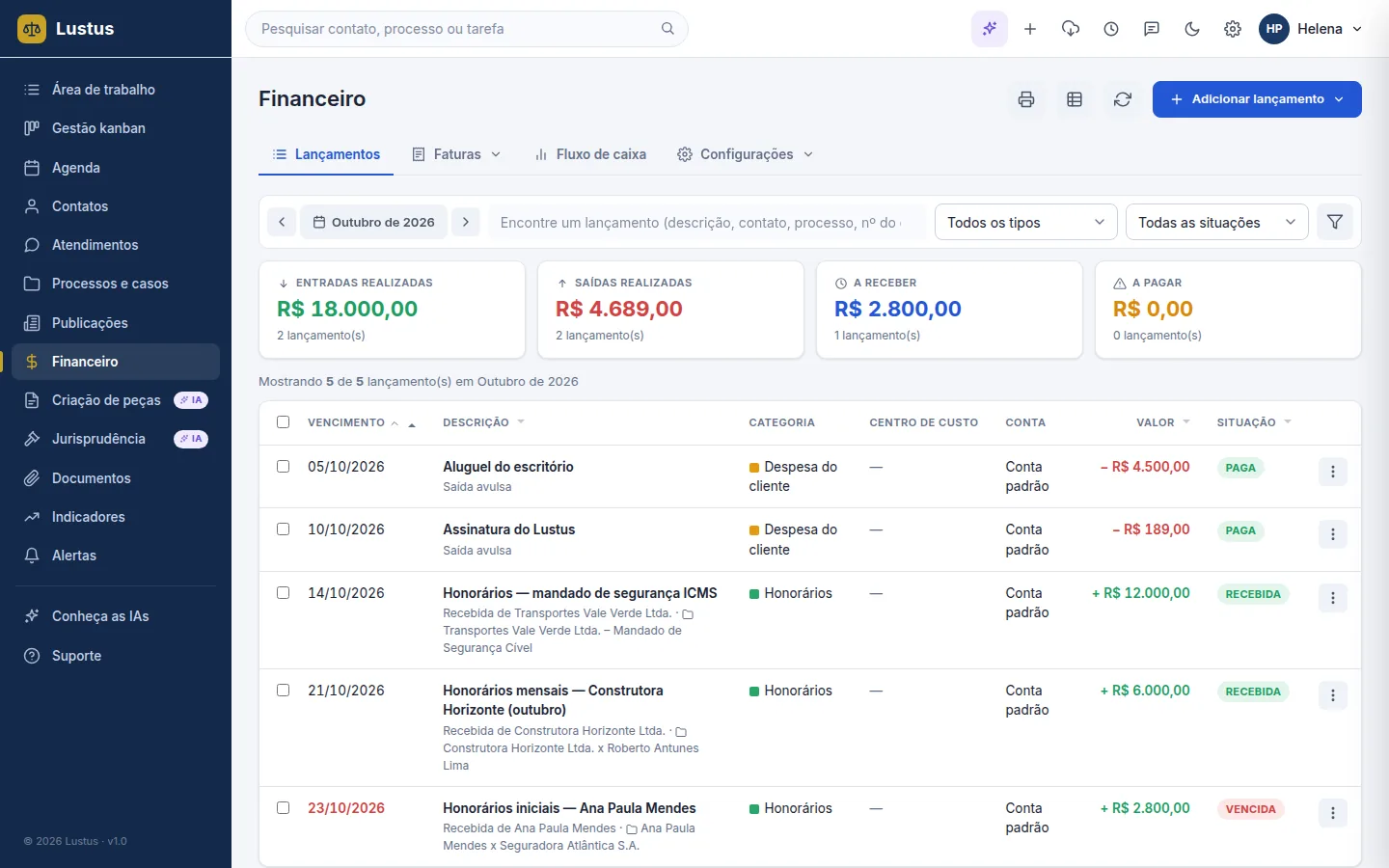Toggle dark mode moon icon
1389x868 pixels.
coord(1192,29)
